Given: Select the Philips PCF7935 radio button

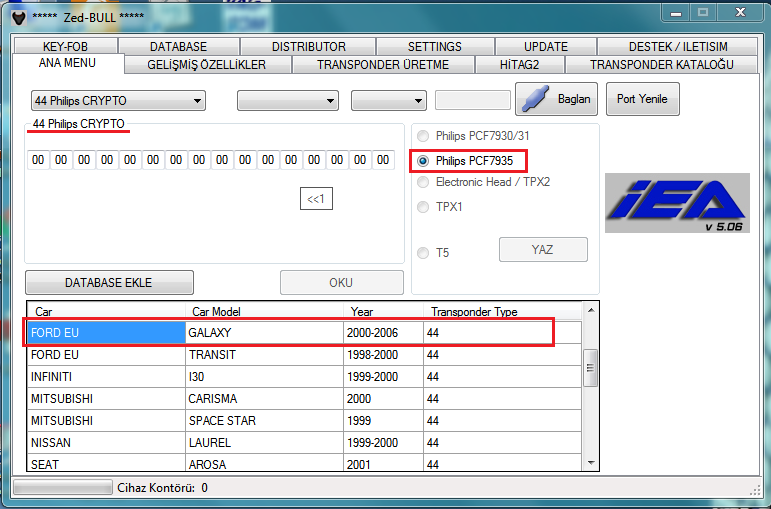Looking at the screenshot, I should 424,160.
